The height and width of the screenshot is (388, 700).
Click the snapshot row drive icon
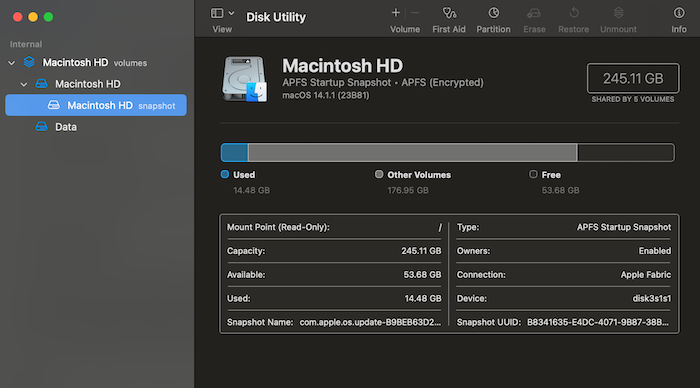[x=54, y=105]
